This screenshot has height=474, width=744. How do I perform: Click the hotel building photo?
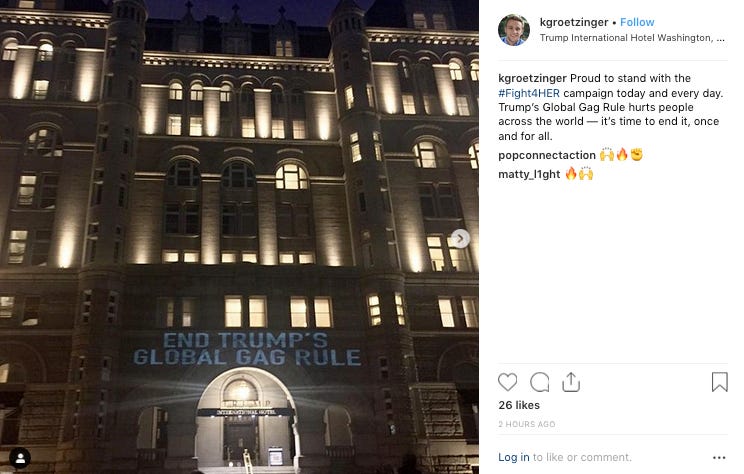(x=239, y=237)
